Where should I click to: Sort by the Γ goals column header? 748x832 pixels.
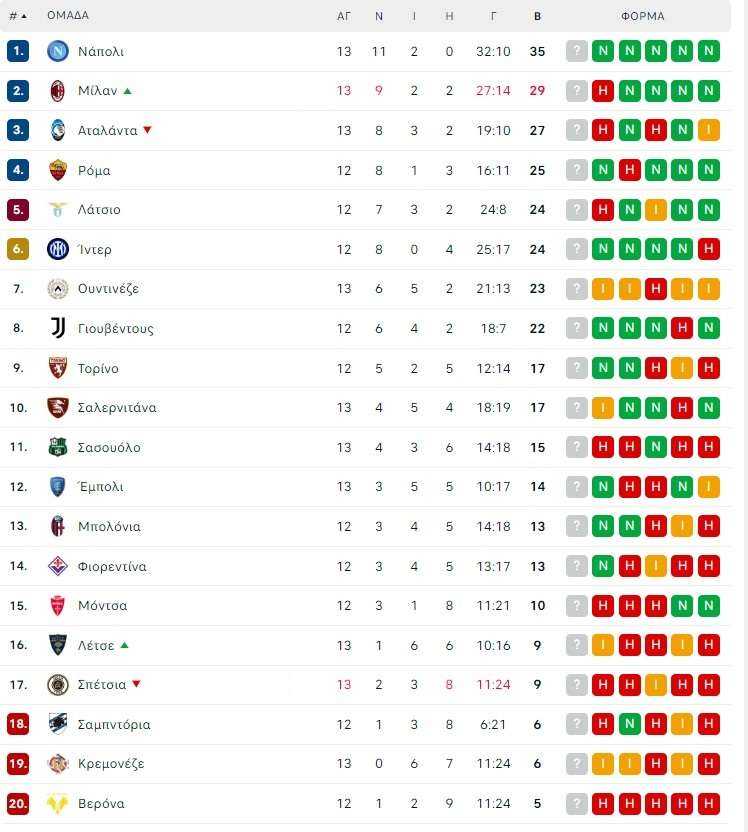[493, 16]
